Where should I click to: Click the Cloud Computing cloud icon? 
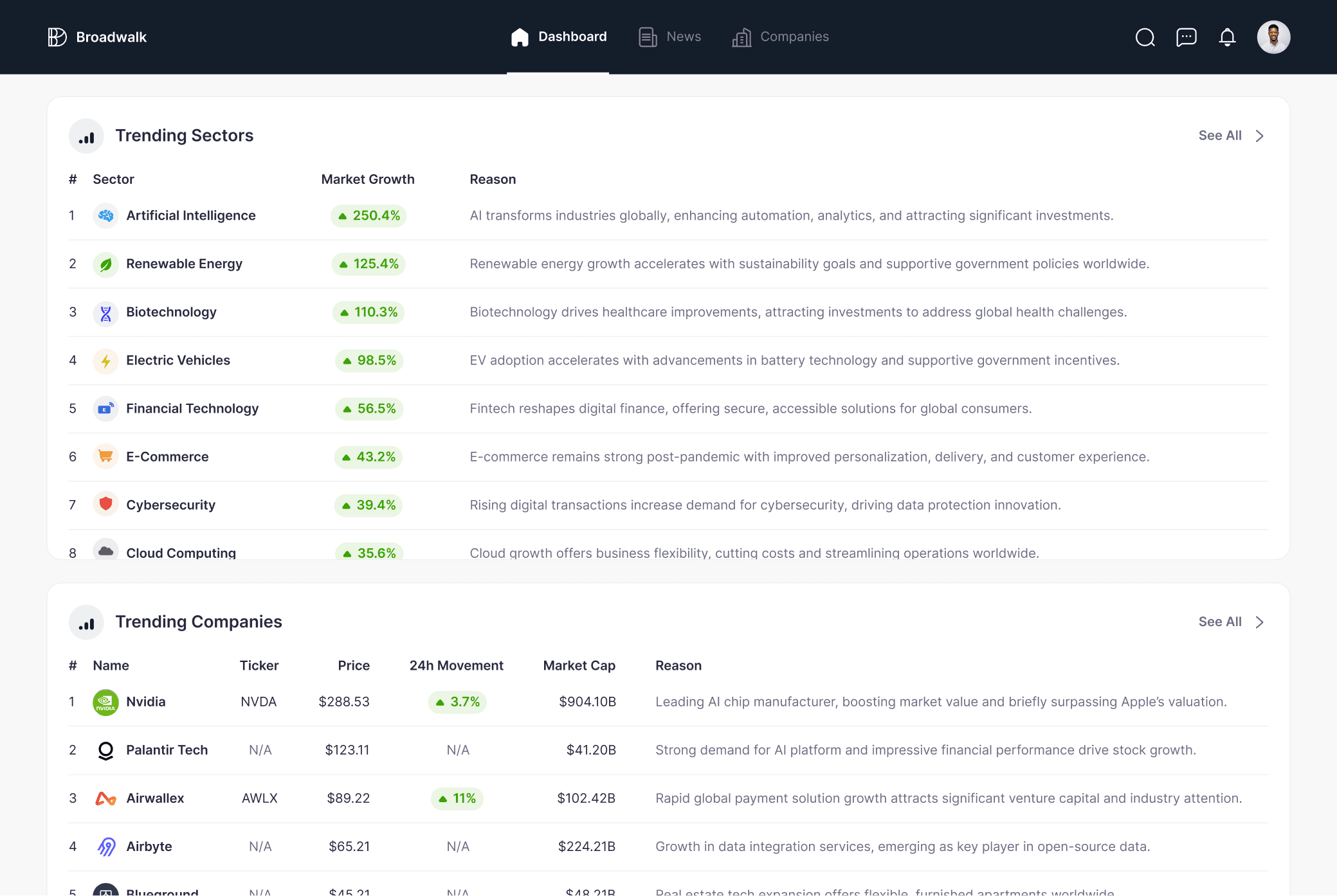tap(105, 550)
